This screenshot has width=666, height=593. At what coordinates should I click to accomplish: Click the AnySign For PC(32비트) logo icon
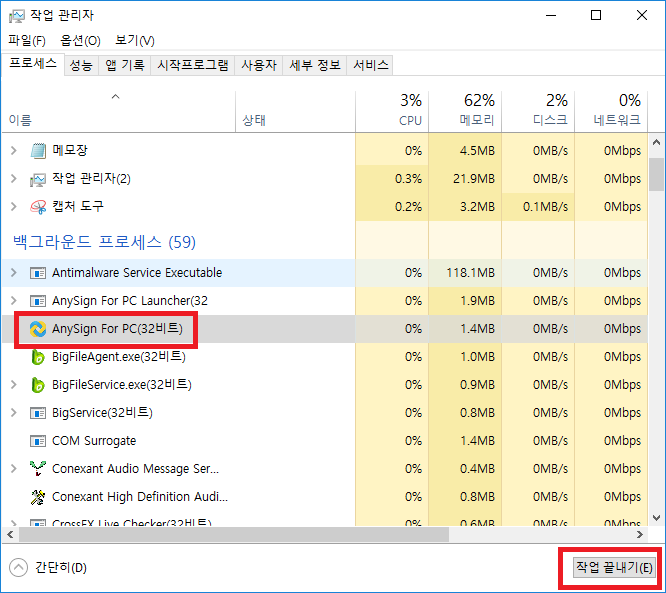pyautogui.click(x=38, y=329)
